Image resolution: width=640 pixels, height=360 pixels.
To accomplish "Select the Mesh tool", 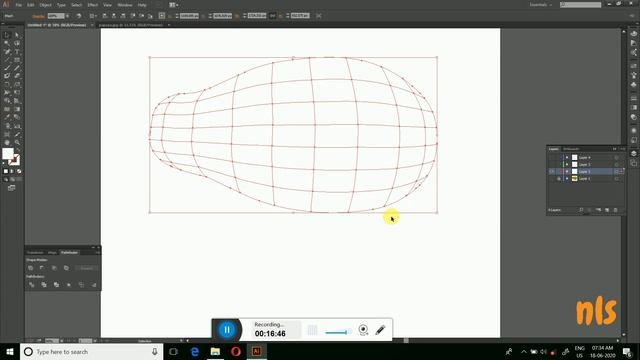I will [7, 109].
